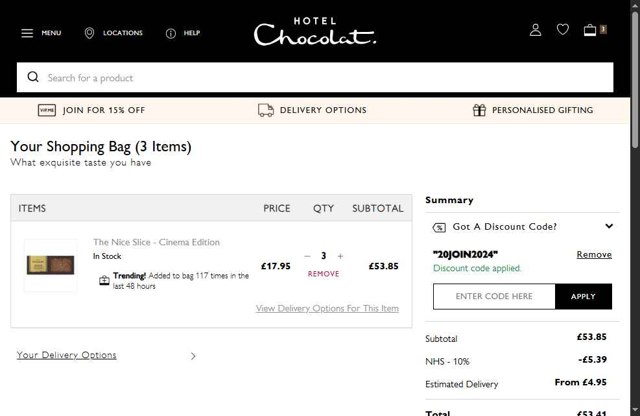Increase quantity with plus button
This screenshot has width=640, height=416.
coord(340,256)
